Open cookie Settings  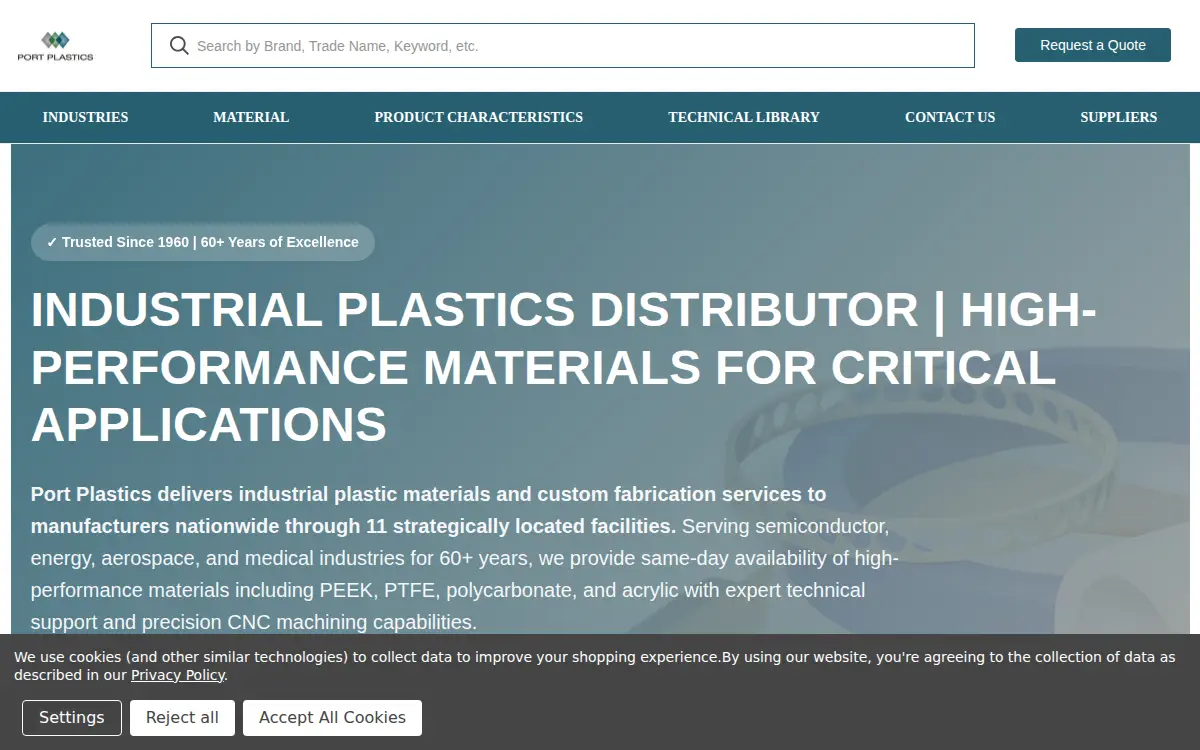(72, 718)
